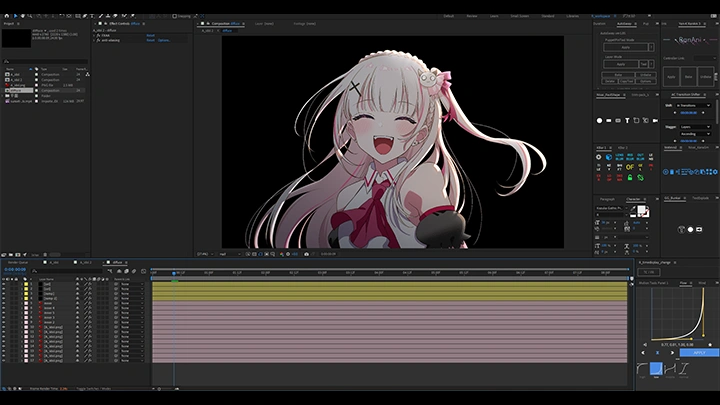
Task: Click the Unbake button in the AutoSway panel
Action: (x=646, y=75)
